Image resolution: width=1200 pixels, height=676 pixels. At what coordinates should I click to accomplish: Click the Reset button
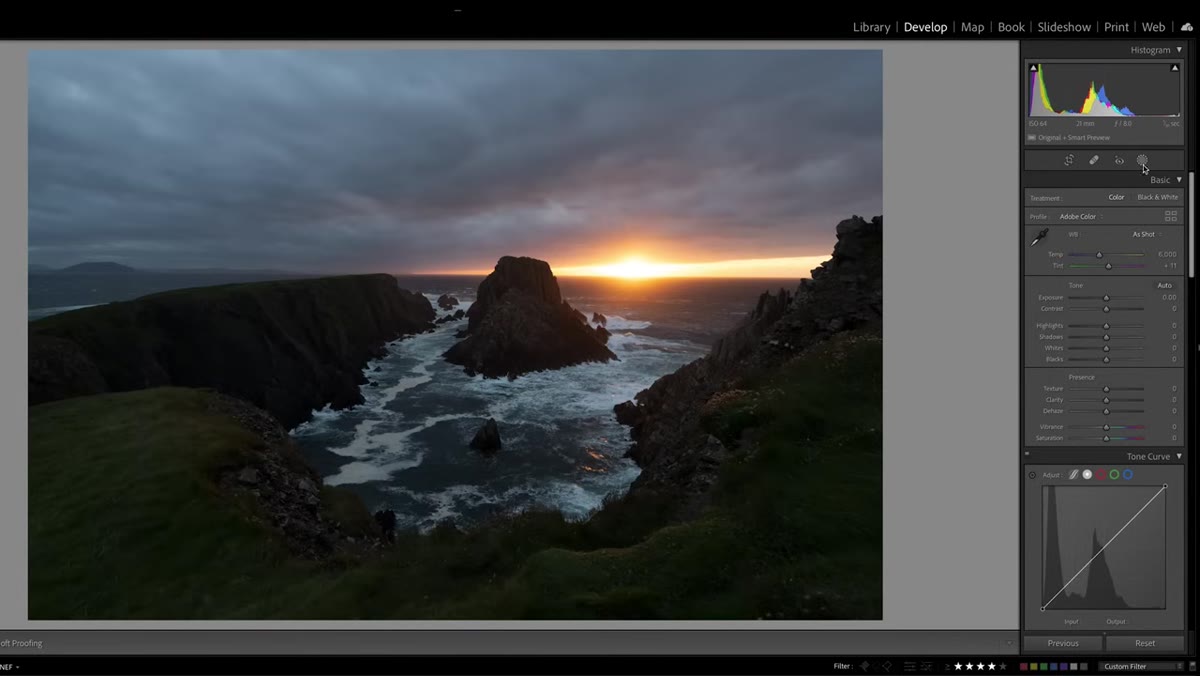click(x=1145, y=643)
